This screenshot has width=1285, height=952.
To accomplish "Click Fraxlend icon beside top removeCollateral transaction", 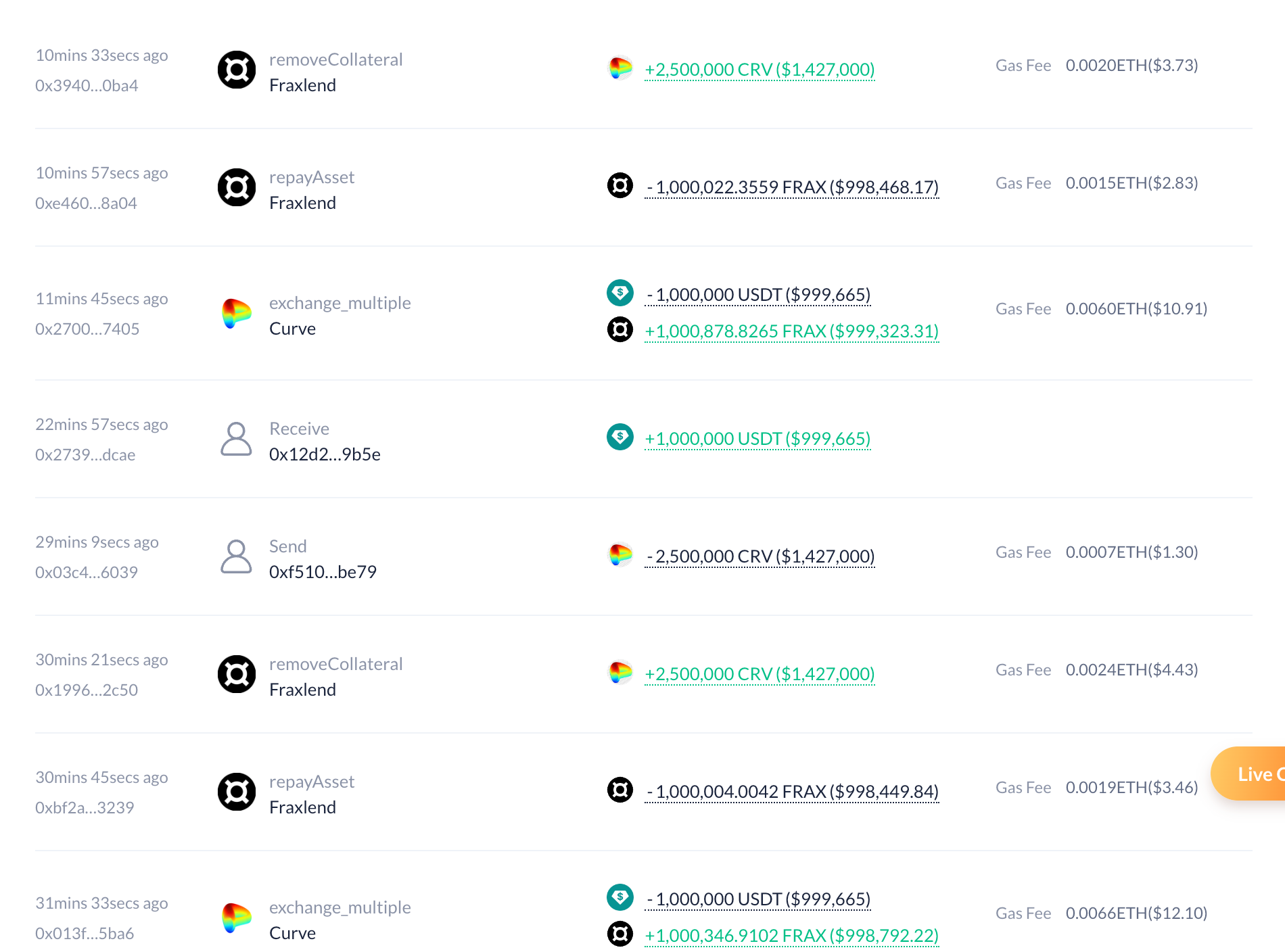I will pyautogui.click(x=237, y=70).
